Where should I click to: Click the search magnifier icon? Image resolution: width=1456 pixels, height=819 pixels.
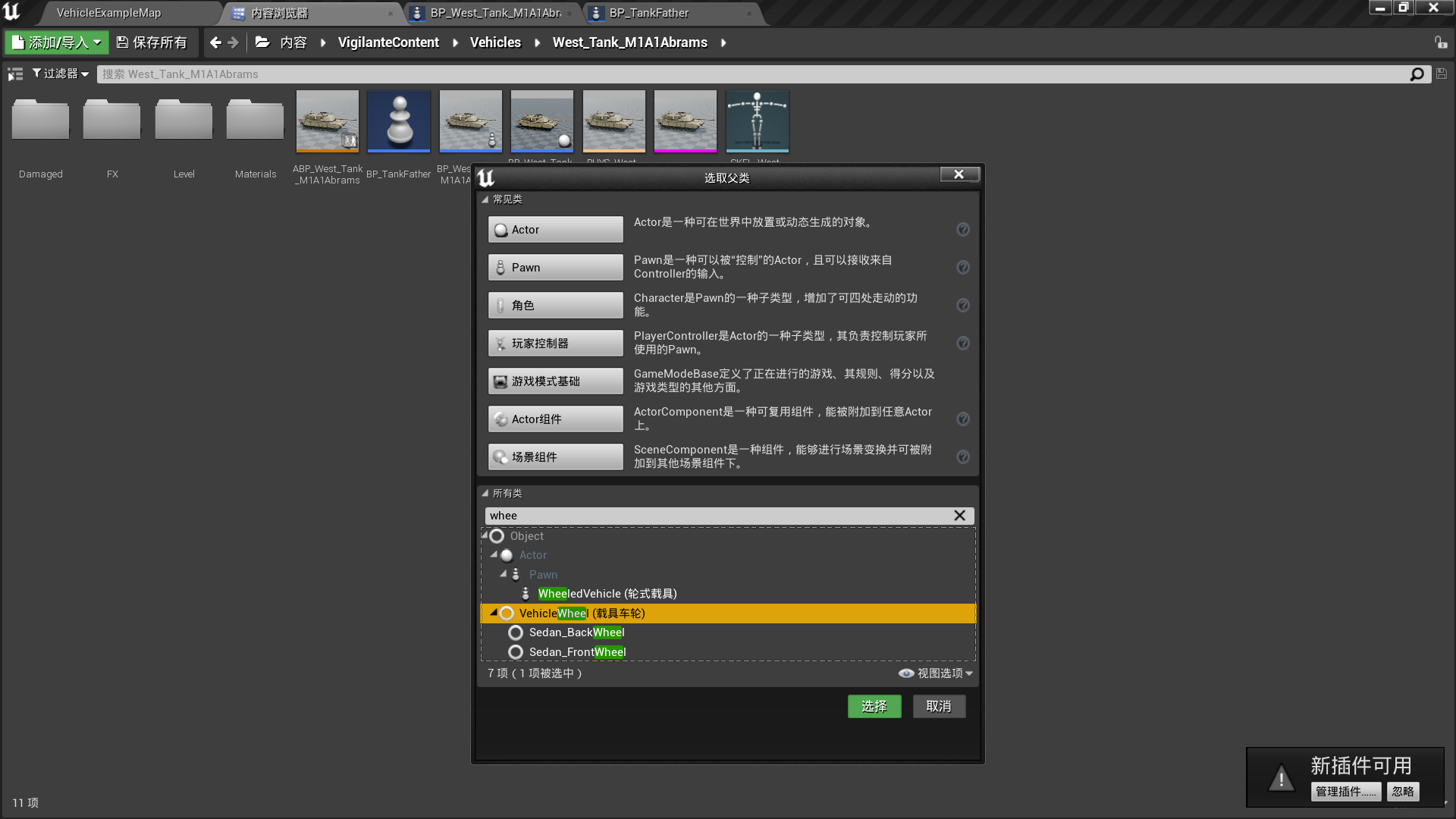click(1417, 74)
